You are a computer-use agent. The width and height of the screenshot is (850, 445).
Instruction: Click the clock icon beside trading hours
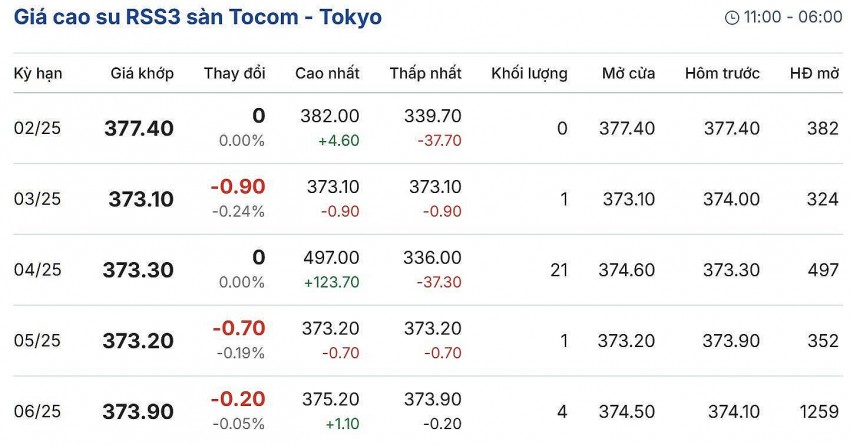click(x=732, y=18)
